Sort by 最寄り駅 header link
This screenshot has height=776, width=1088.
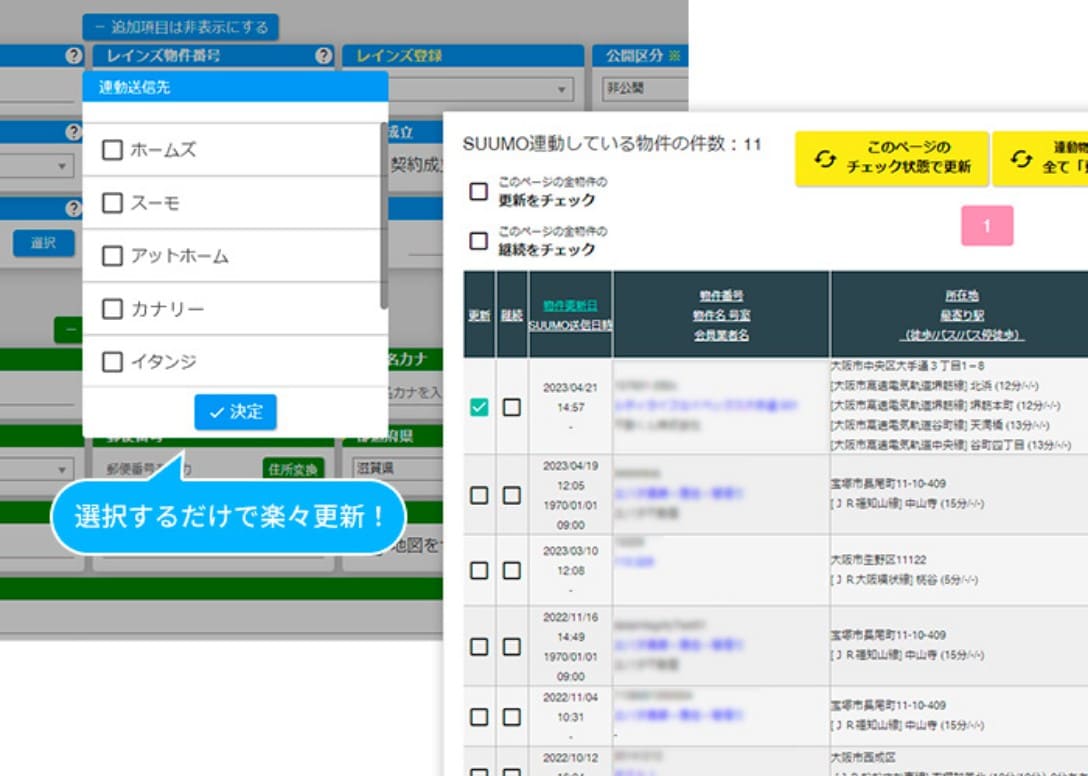[x=961, y=315]
